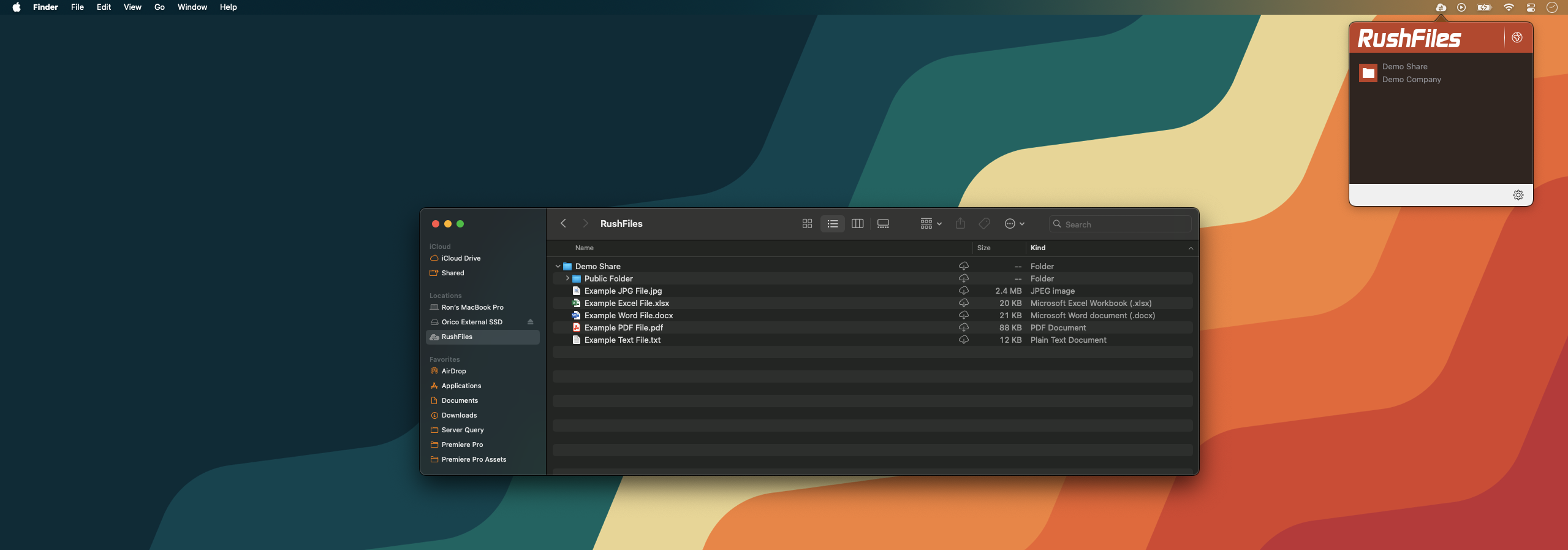The image size is (1568, 550).
Task: Switch Finder to gallery view
Action: tap(883, 224)
